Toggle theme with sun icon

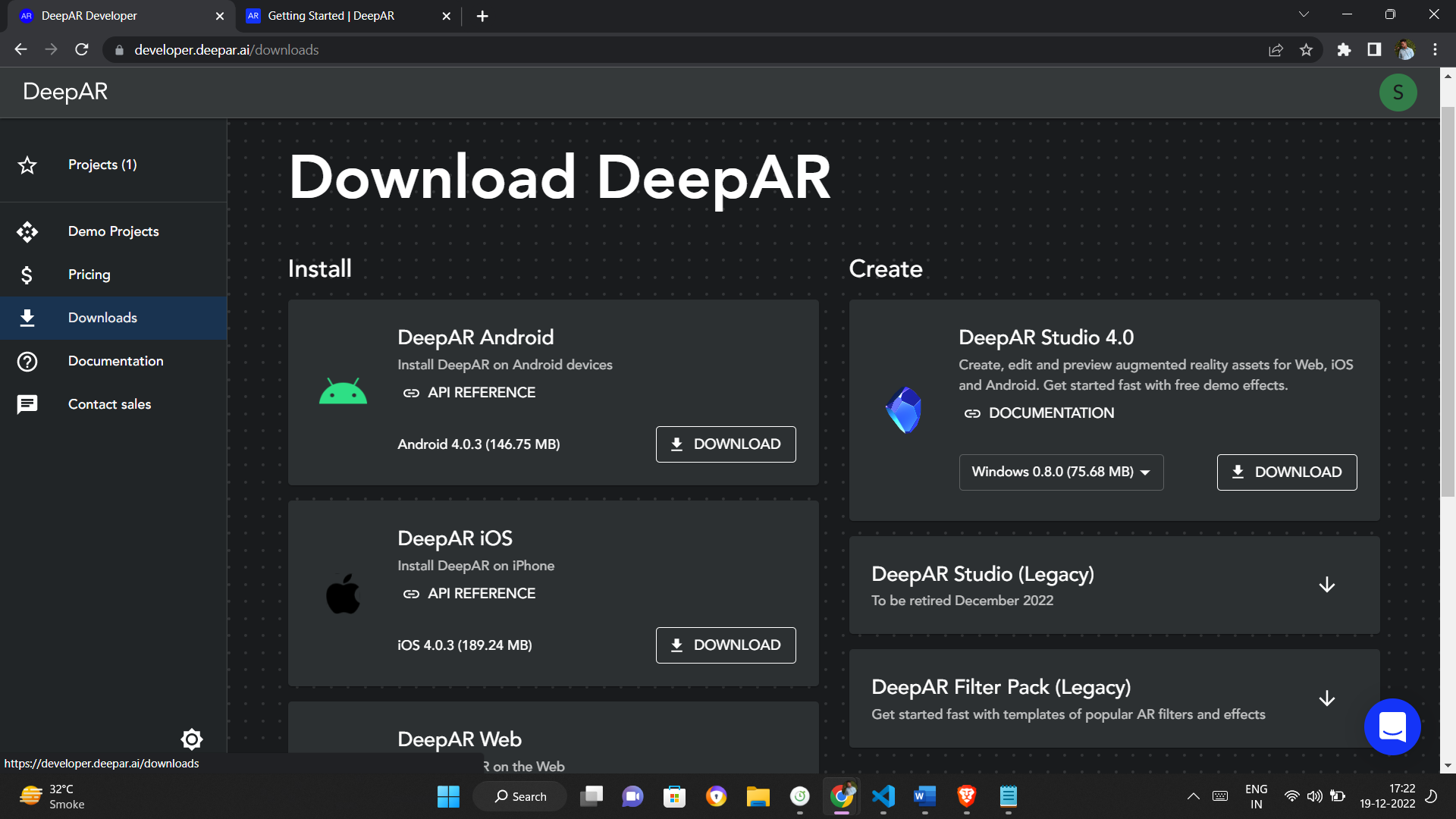pyautogui.click(x=192, y=739)
